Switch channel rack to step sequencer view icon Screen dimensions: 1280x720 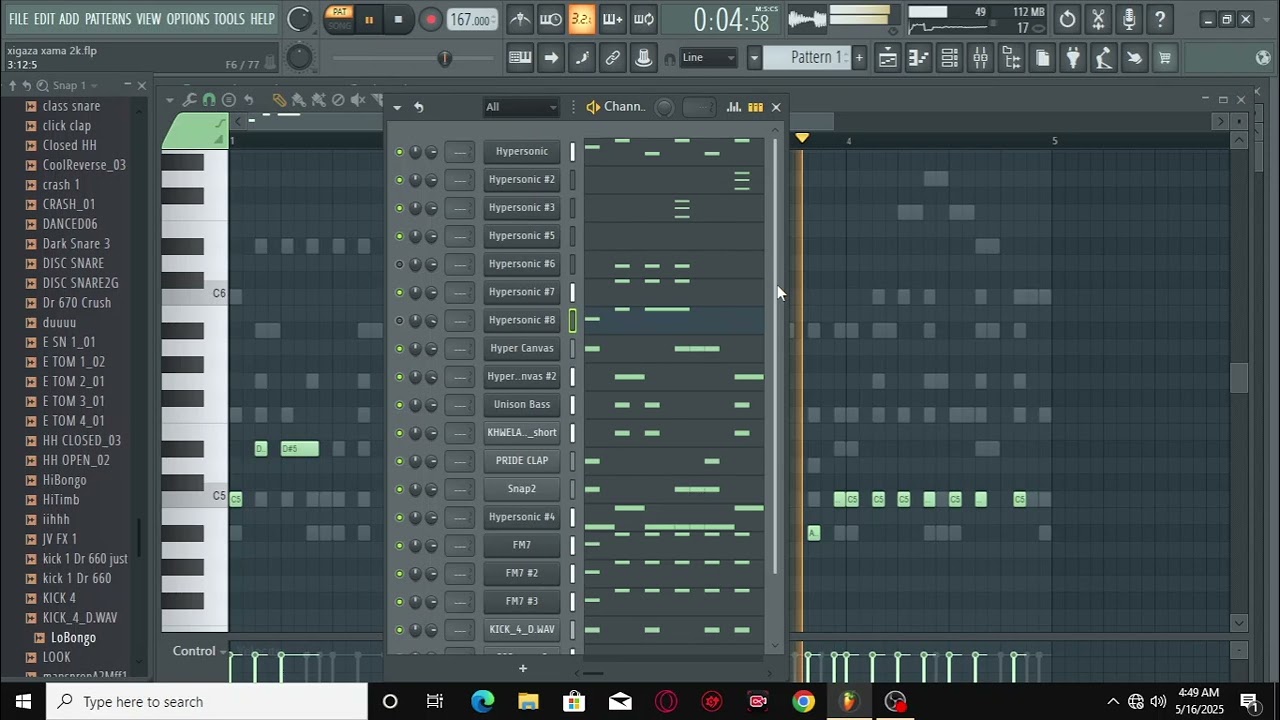tap(755, 107)
